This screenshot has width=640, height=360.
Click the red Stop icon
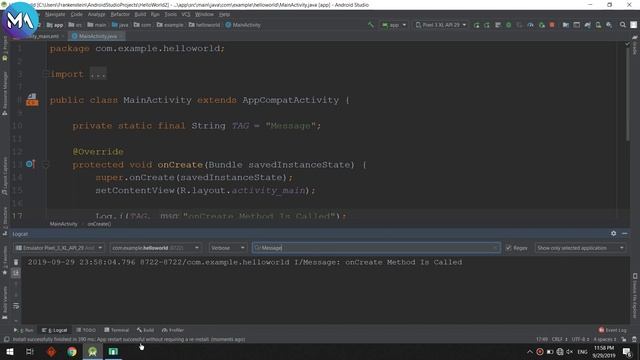coord(552,25)
